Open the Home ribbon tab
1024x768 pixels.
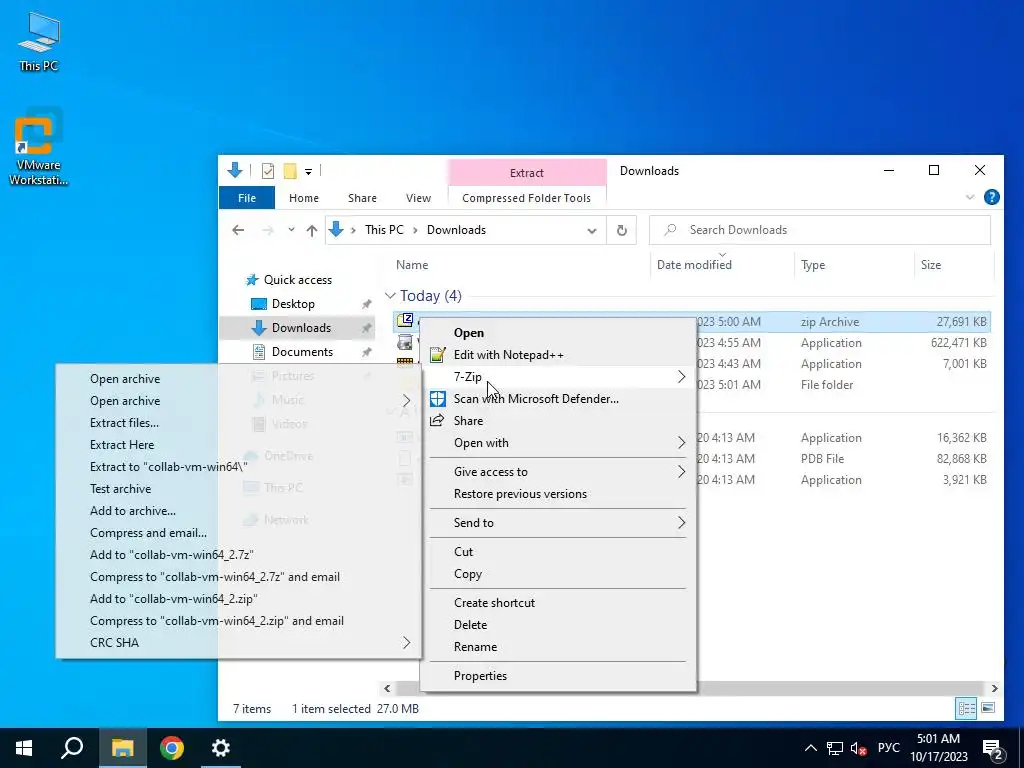tap(304, 198)
